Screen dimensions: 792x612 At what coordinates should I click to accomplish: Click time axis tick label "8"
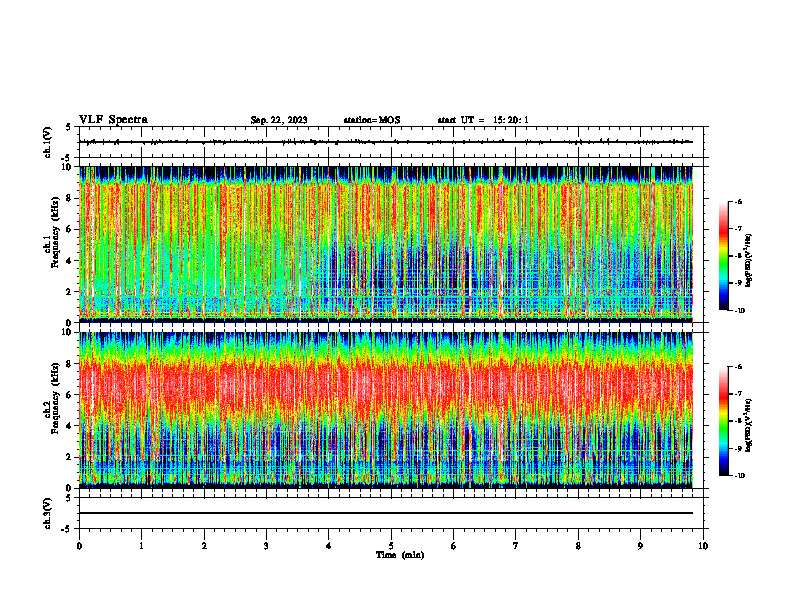(578, 546)
